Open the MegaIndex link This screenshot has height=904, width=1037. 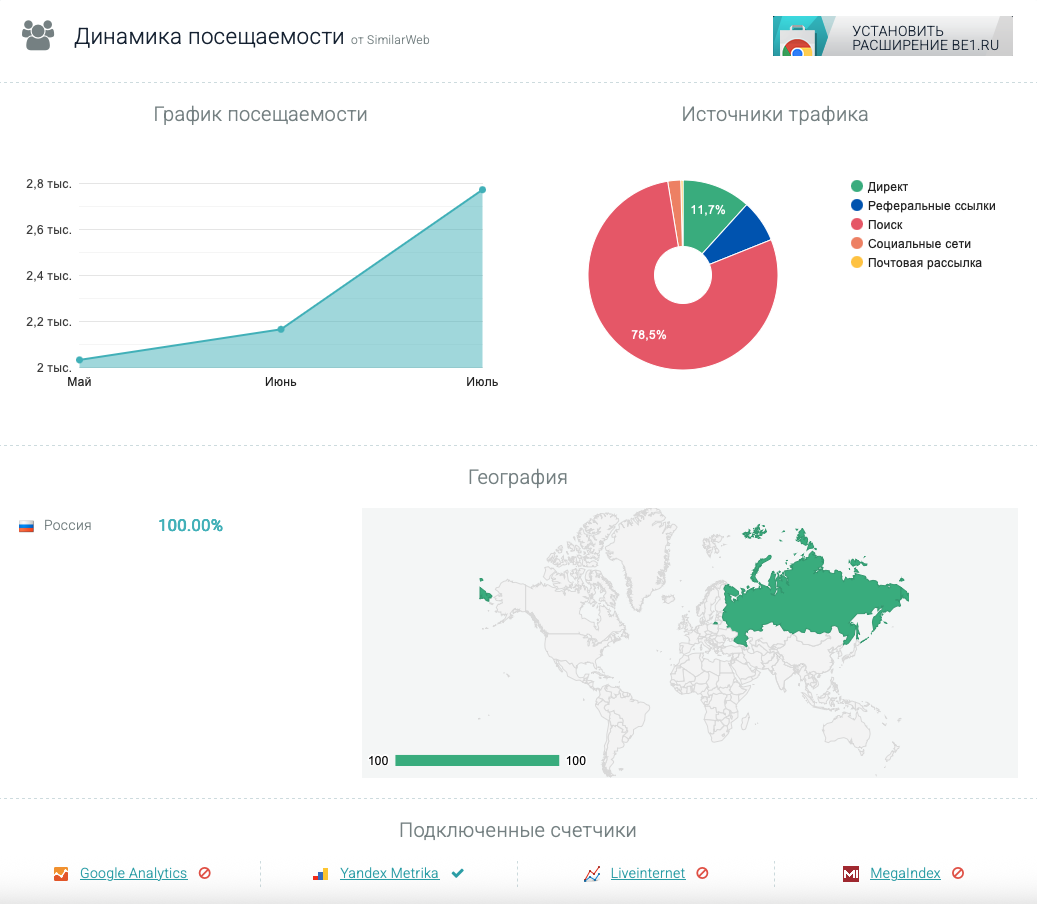pos(905,873)
